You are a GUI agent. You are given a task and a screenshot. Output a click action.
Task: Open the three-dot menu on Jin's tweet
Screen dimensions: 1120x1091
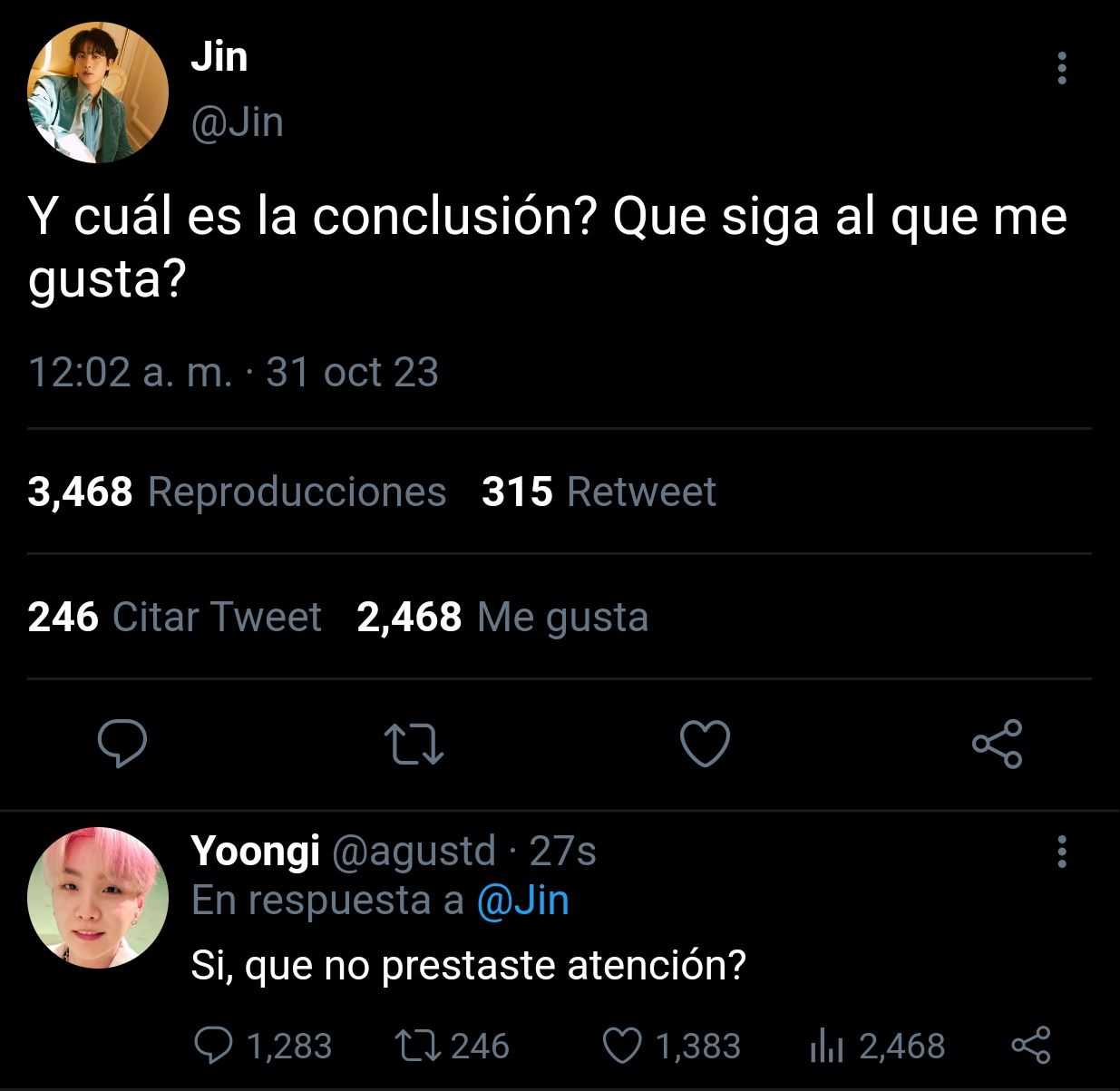1062,69
